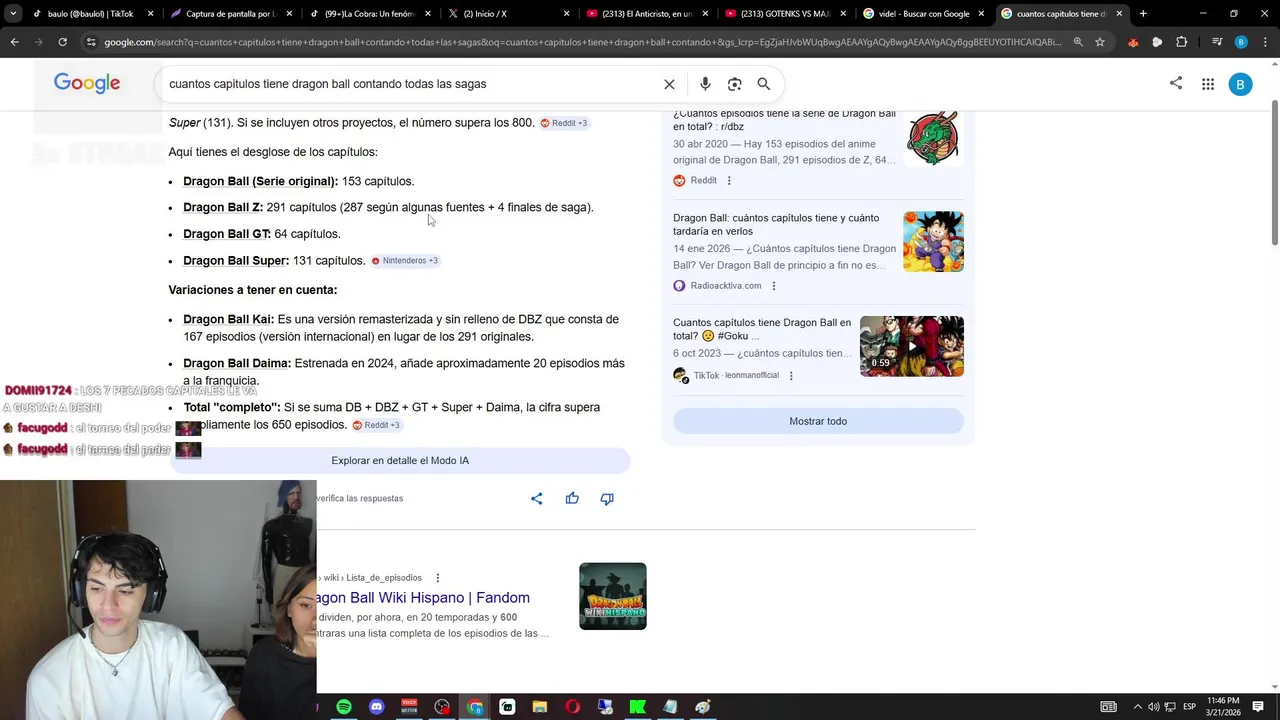This screenshot has height=720, width=1280.
Task: Open Dragon Ball Wiki Hispano Fandom result
Action: [x=423, y=597]
